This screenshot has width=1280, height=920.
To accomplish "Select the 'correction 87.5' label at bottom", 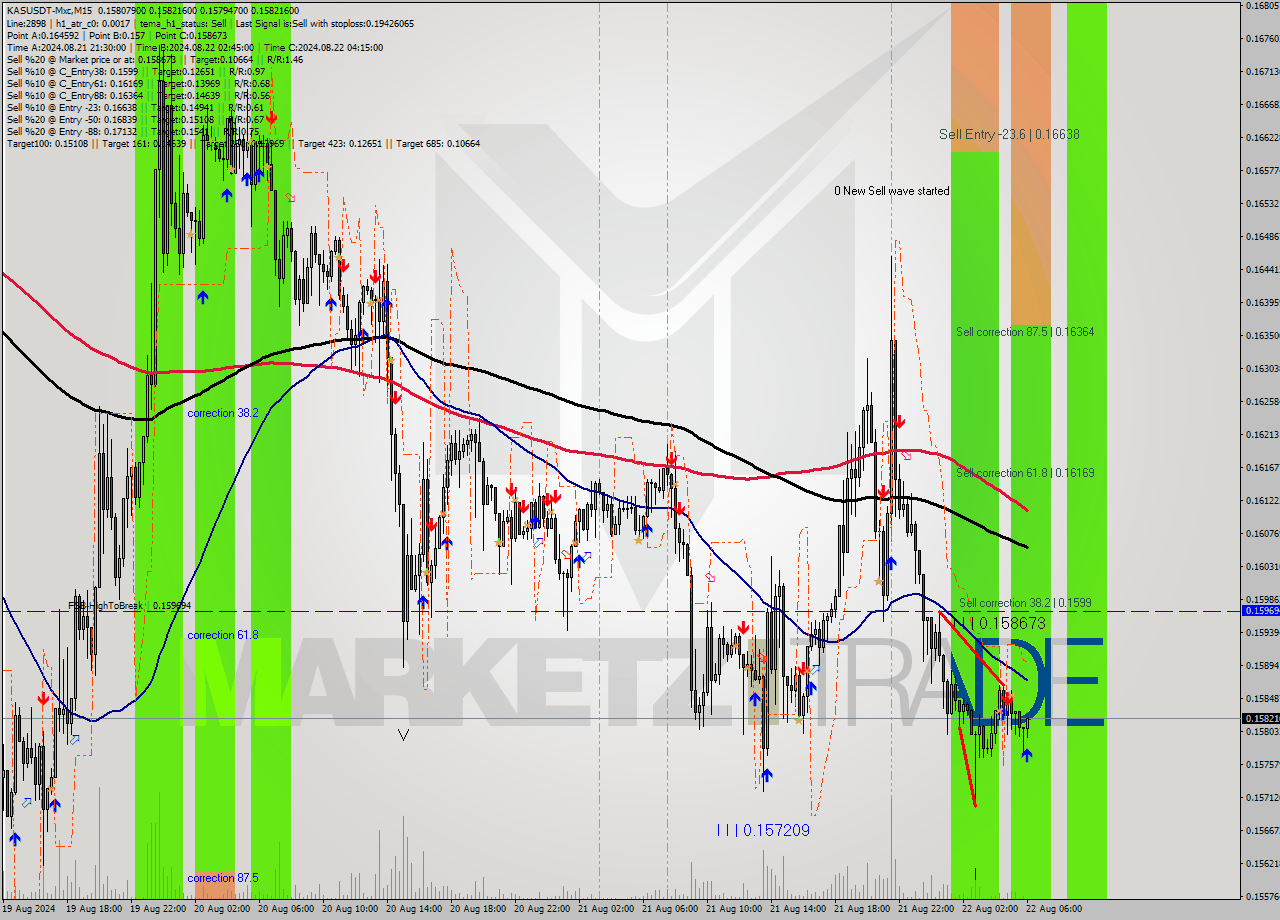I will click(x=223, y=878).
